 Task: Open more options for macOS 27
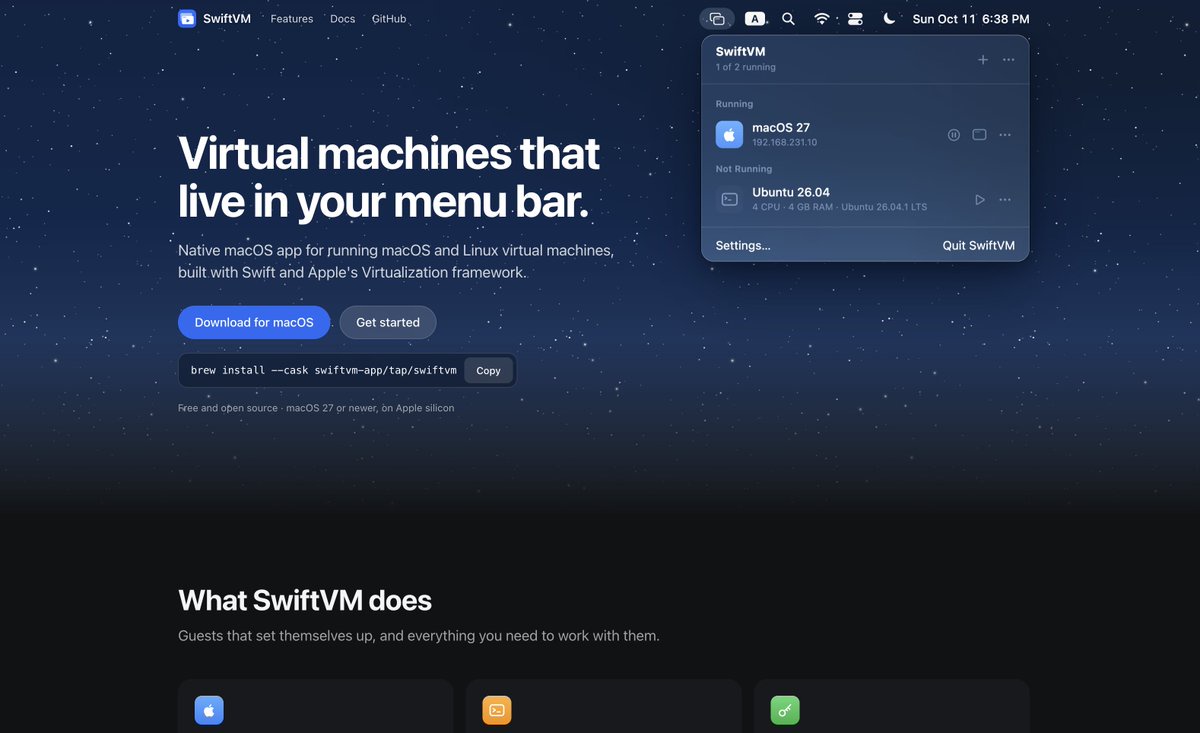(1005, 135)
